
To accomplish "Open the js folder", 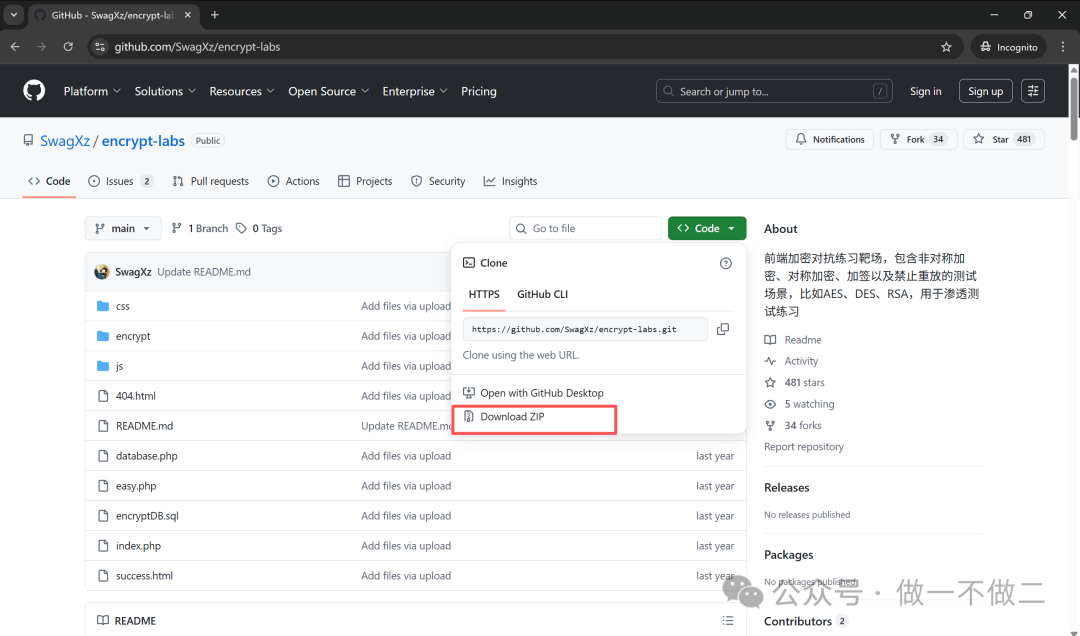I will [119, 366].
